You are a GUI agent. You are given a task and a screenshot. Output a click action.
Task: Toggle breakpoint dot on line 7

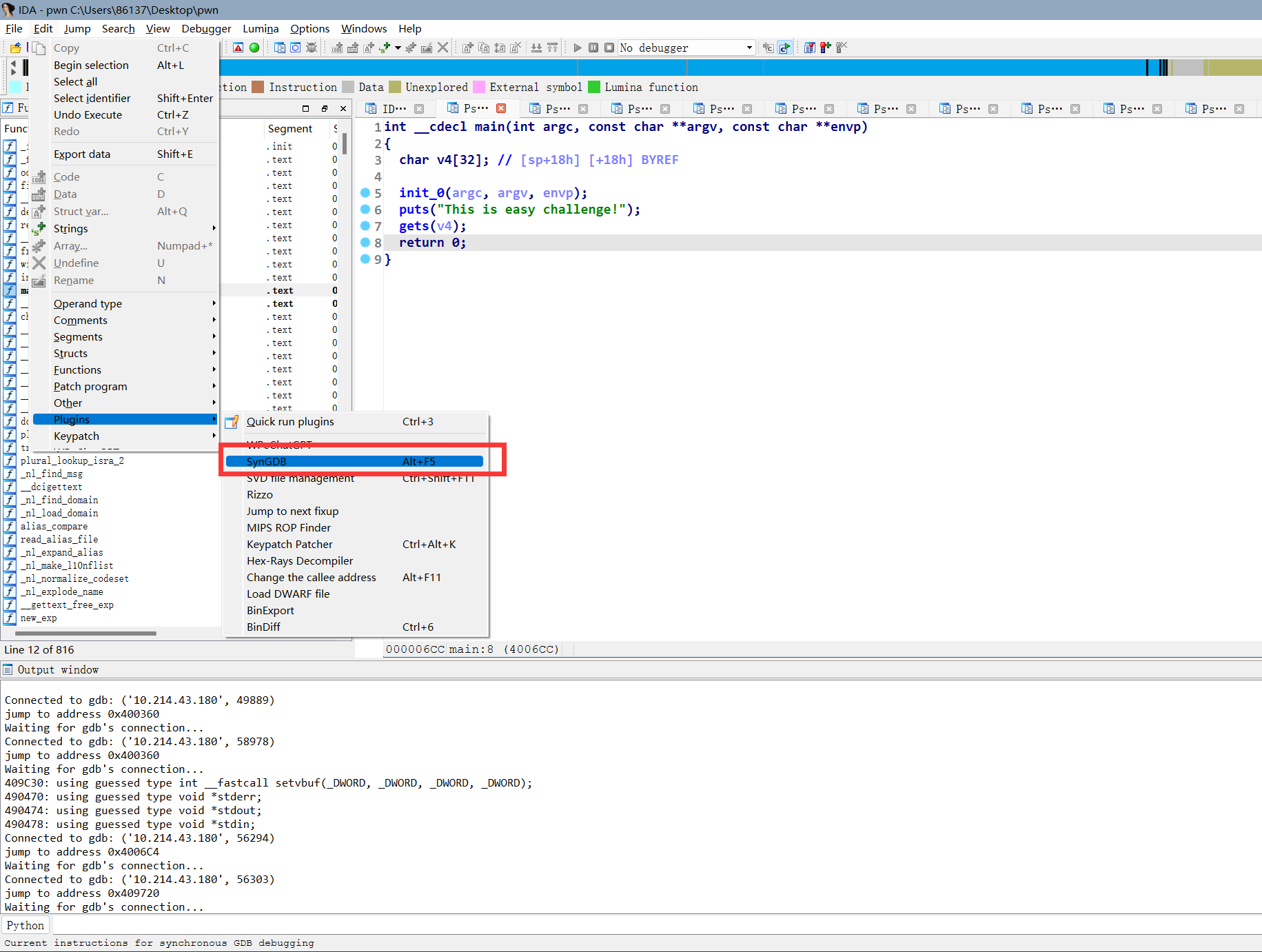365,226
